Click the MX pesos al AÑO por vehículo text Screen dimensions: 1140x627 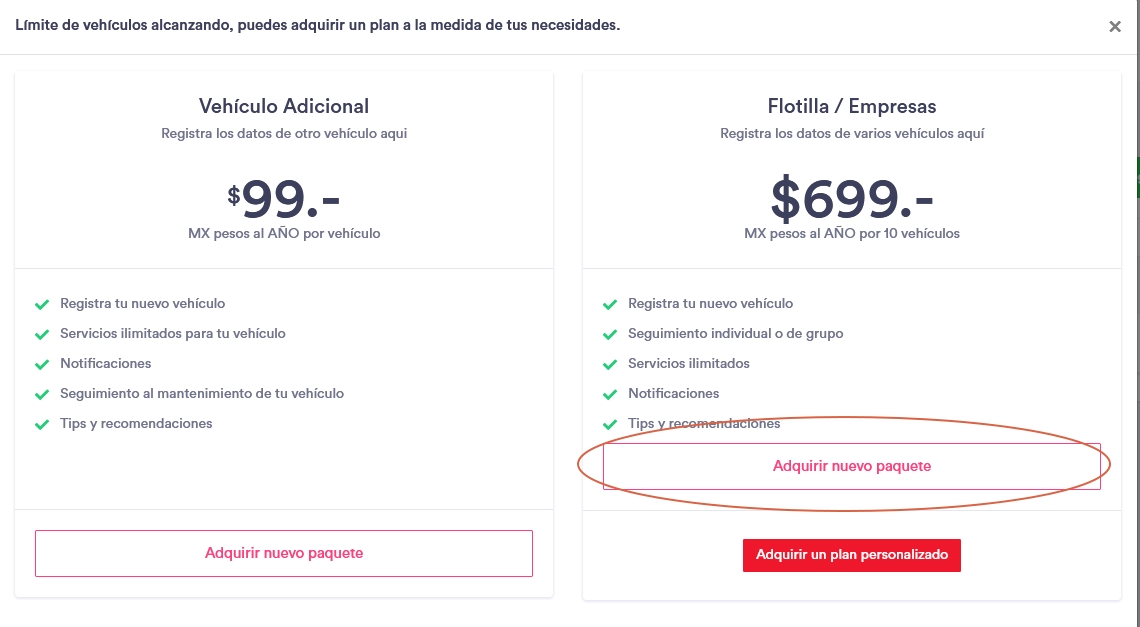284,233
